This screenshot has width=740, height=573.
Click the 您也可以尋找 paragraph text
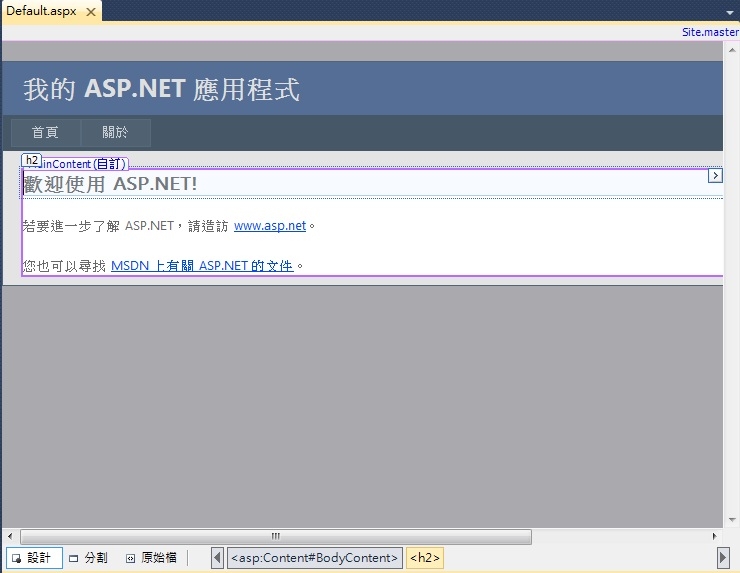[x=64, y=266]
